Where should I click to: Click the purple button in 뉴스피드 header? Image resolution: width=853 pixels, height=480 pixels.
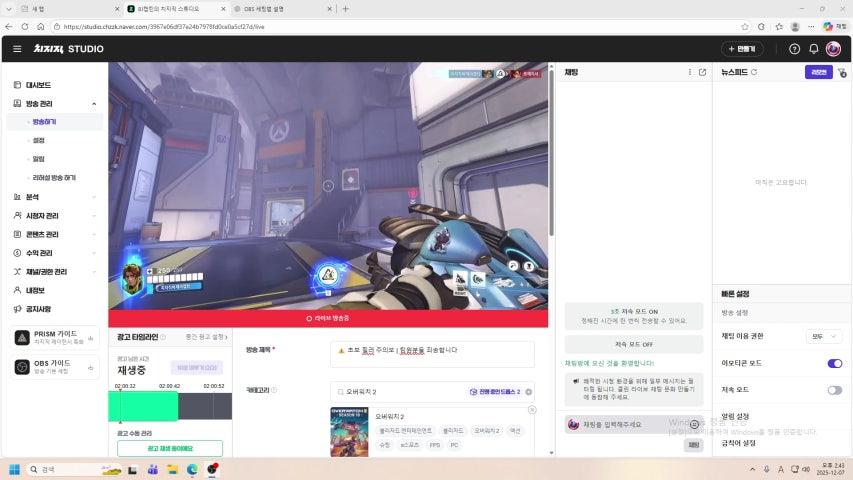click(x=818, y=72)
